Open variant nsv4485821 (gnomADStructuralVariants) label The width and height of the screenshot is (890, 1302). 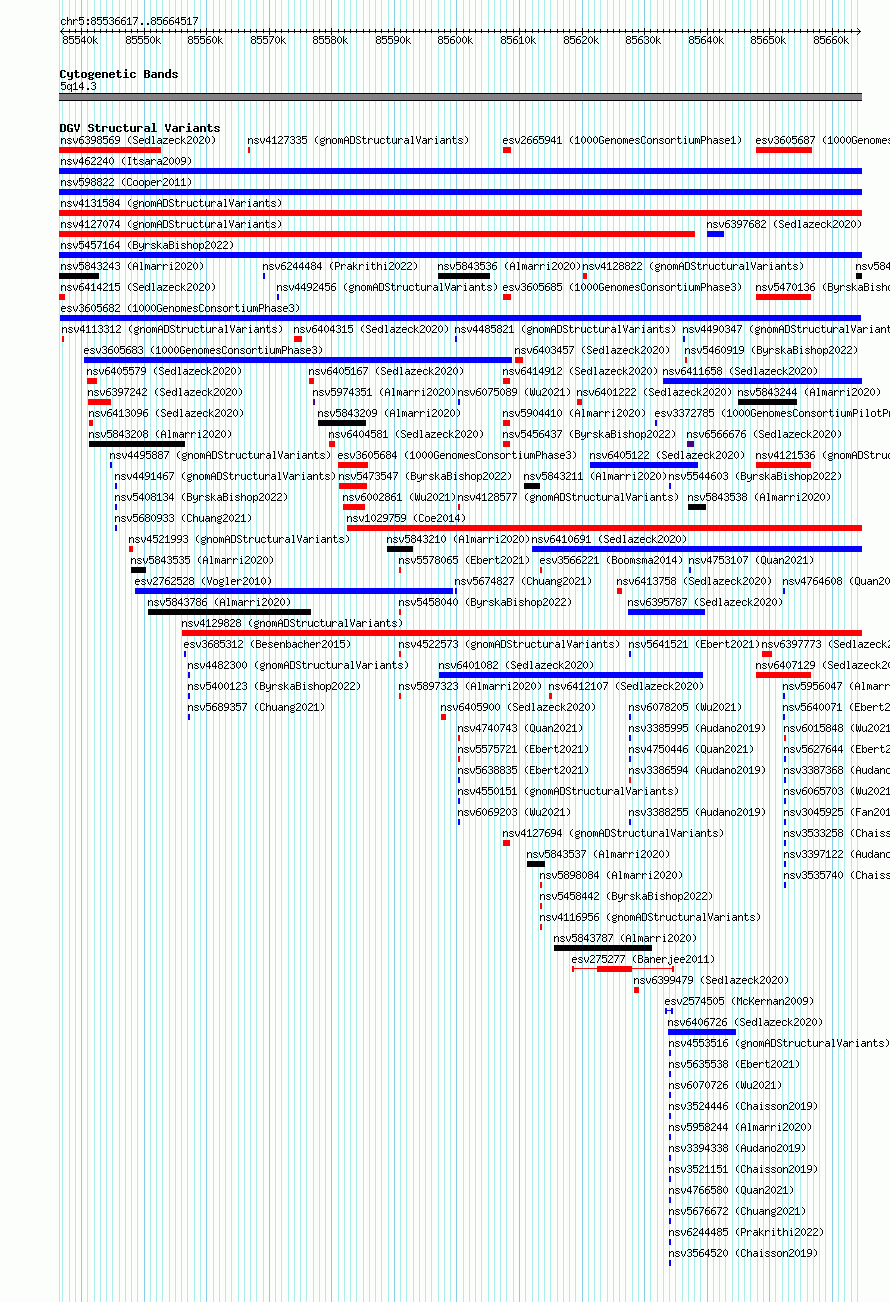565,330
